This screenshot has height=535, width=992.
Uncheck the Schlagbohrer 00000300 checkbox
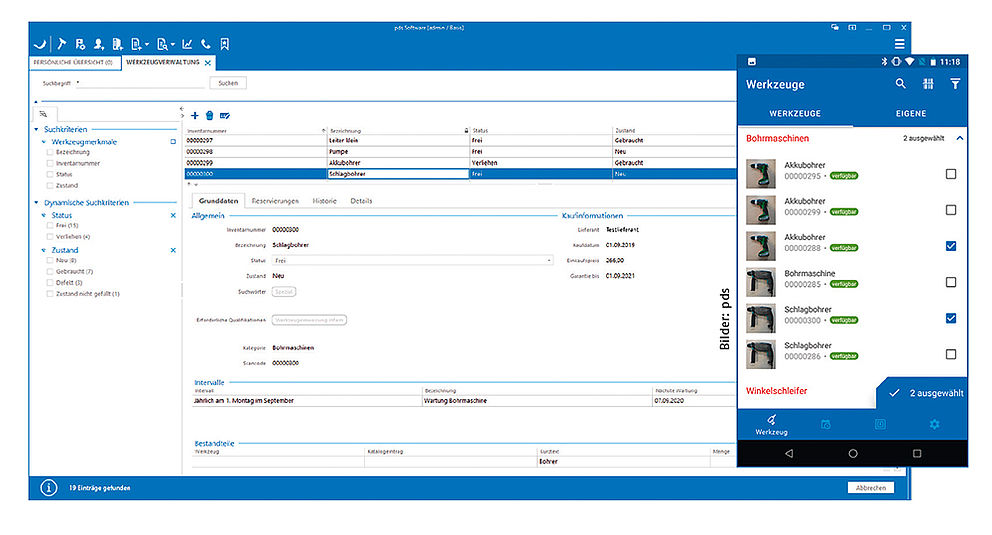coord(950,318)
